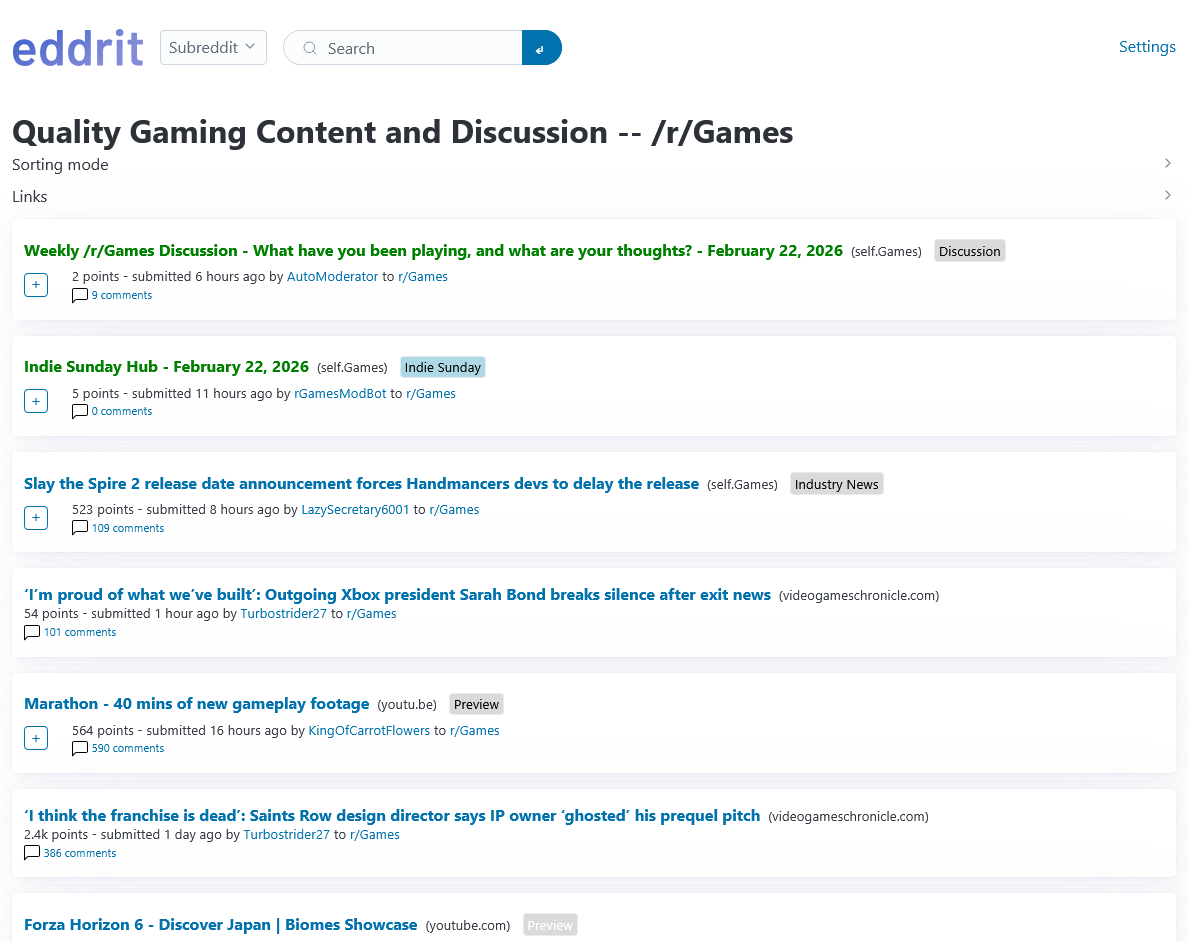This screenshot has width=1188, height=942.
Task: Click the search submit arrow button
Action: (541, 48)
